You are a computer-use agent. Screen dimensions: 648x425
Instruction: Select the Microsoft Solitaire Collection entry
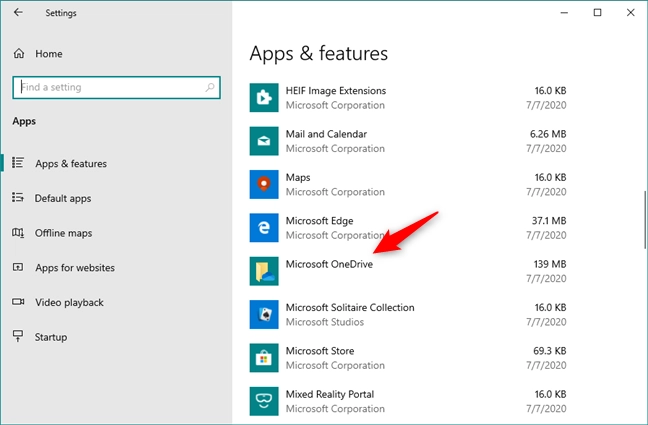[408, 315]
